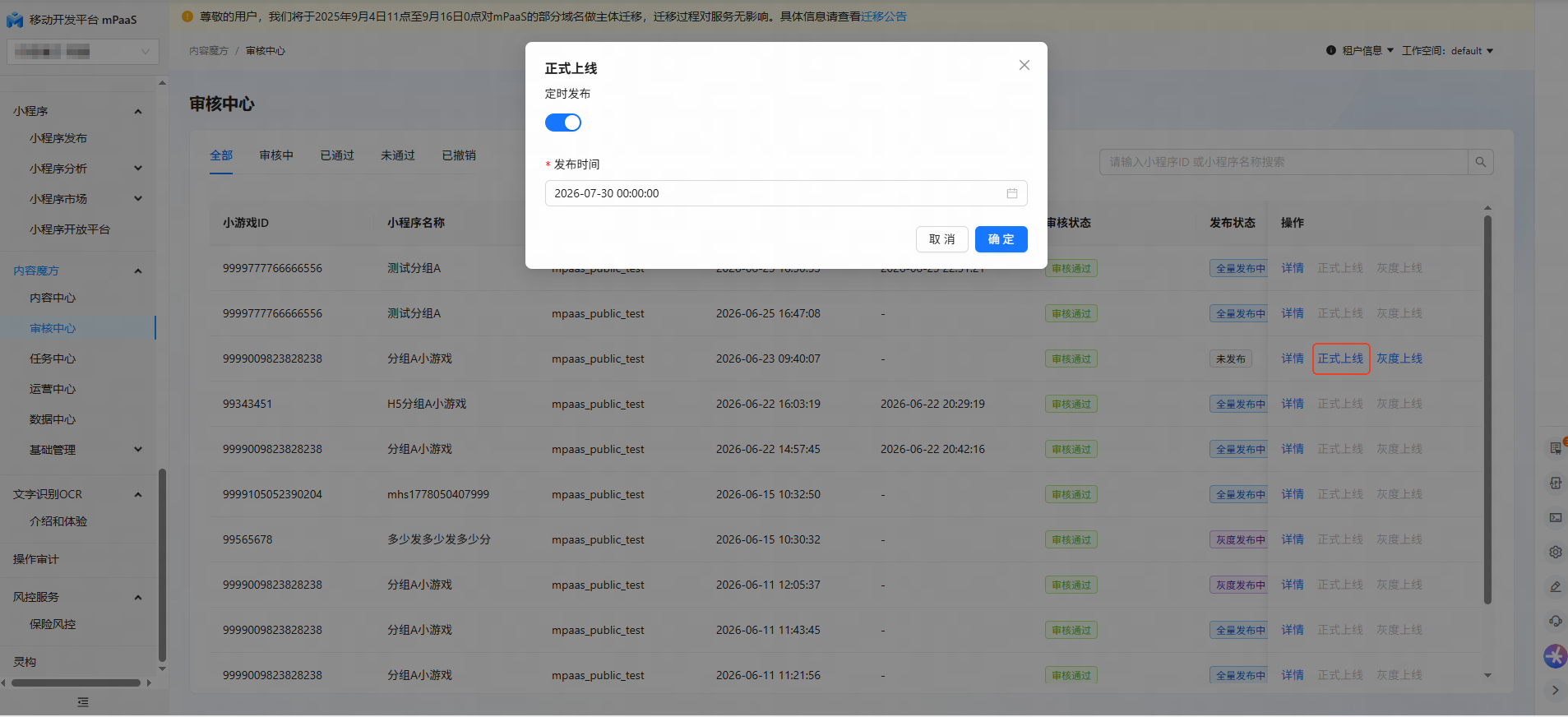Click the 发布时间 date input field

tap(786, 193)
